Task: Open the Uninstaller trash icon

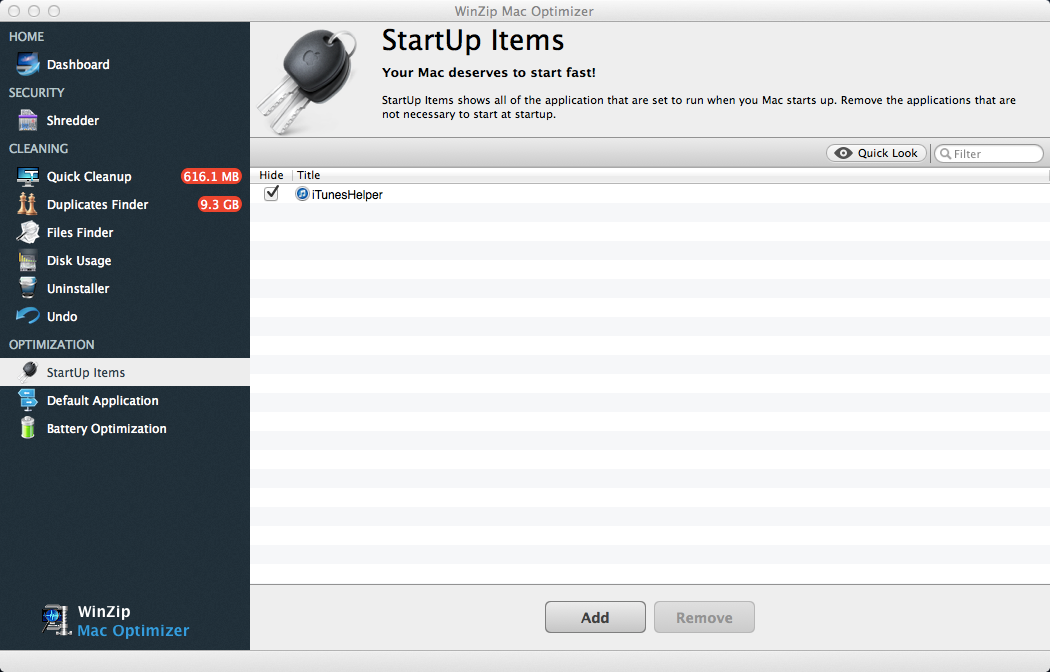Action: pyautogui.click(x=28, y=289)
